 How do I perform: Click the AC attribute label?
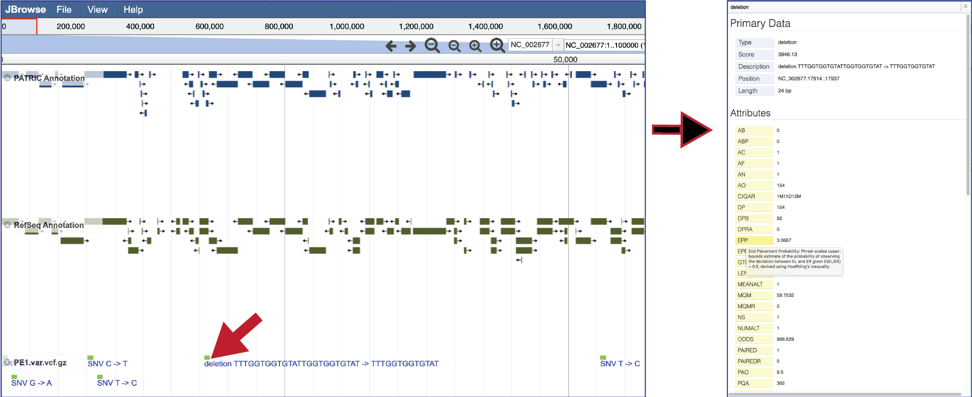[x=754, y=153]
